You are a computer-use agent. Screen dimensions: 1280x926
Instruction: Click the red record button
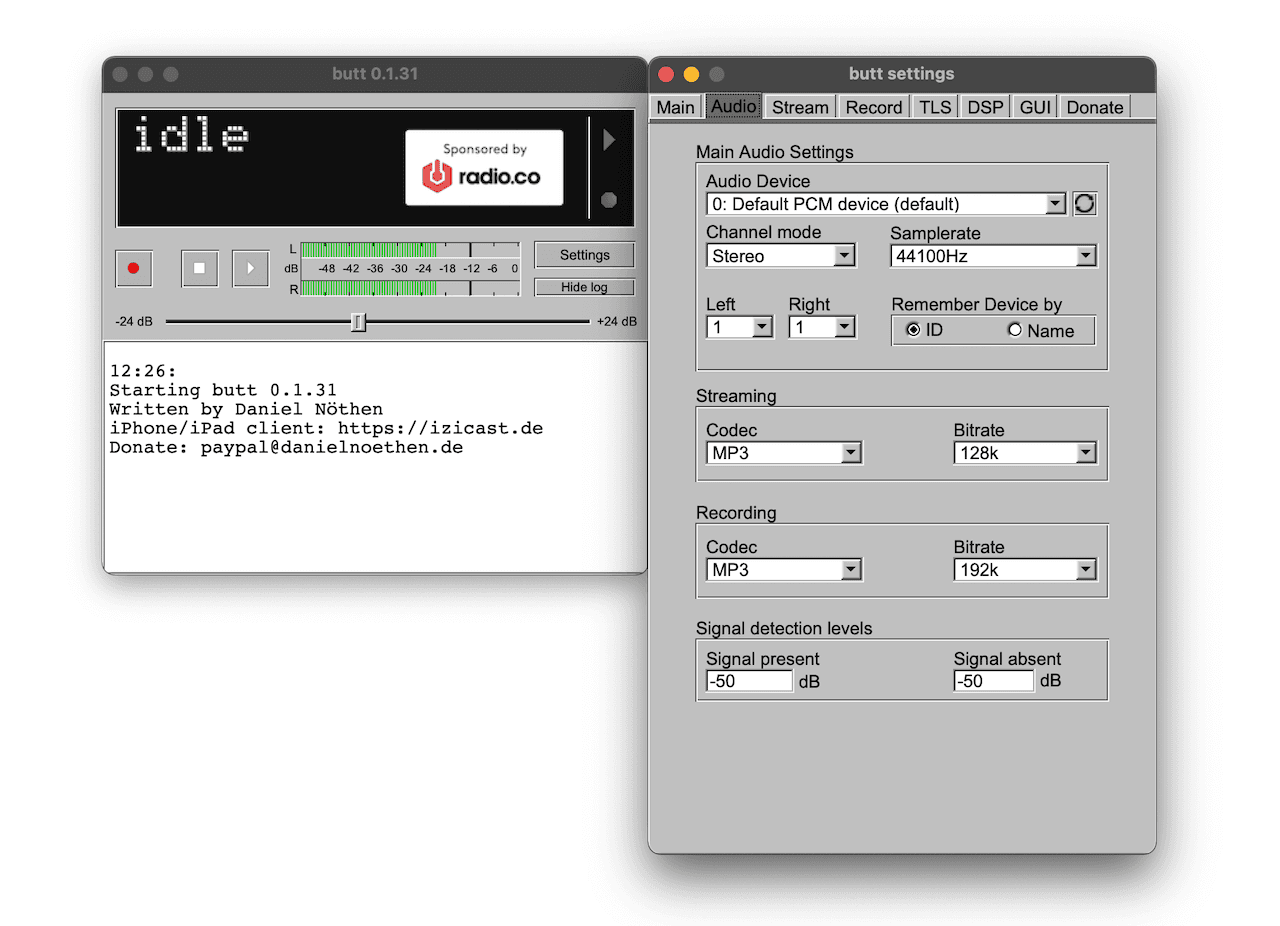coord(133,268)
